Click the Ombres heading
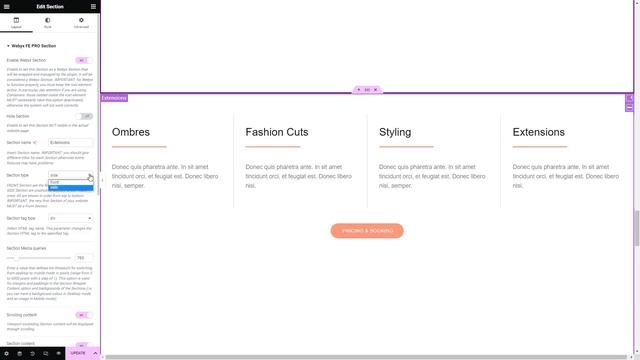This screenshot has height=360, width=640. click(131, 132)
